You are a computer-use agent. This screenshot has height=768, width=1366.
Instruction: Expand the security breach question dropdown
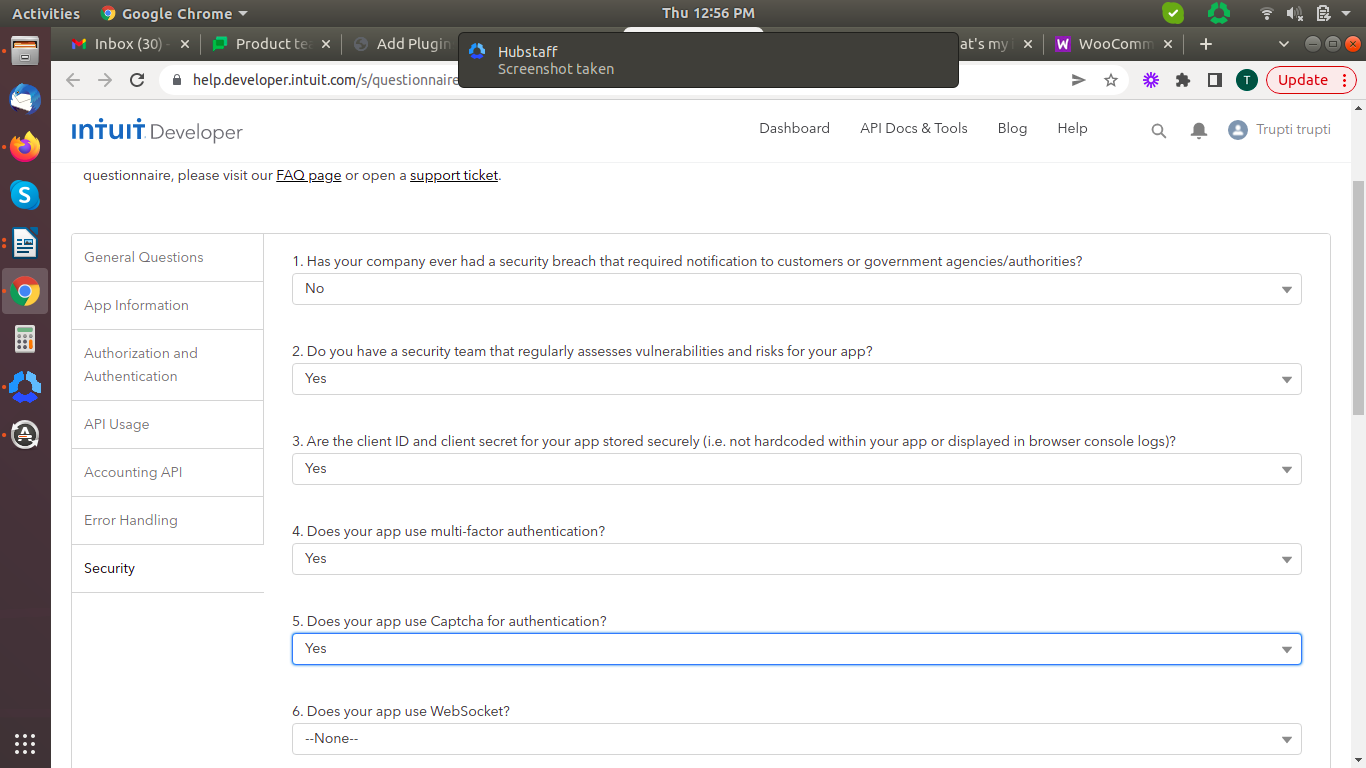coord(796,289)
